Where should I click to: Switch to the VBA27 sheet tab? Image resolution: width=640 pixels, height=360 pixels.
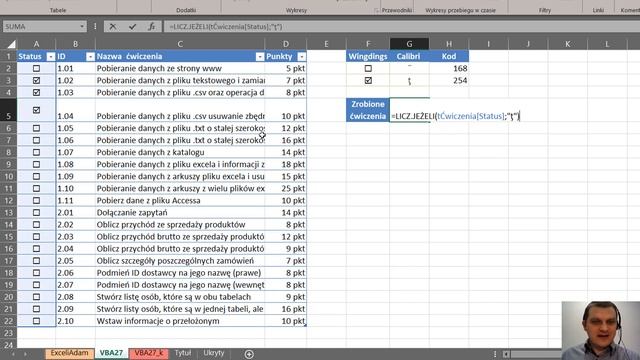[x=111, y=353]
